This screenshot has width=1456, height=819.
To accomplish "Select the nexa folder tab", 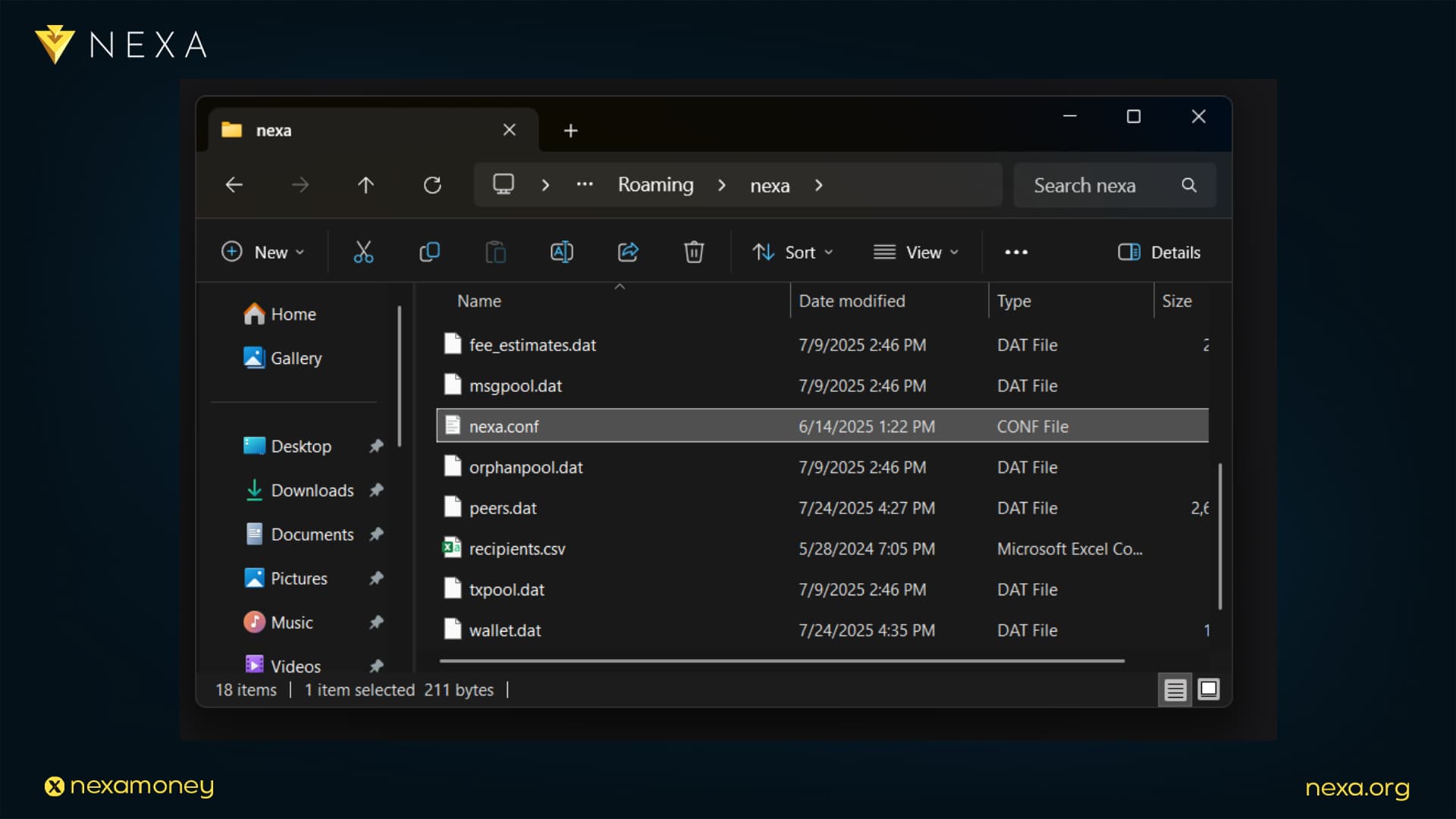I will pyautogui.click(x=372, y=130).
